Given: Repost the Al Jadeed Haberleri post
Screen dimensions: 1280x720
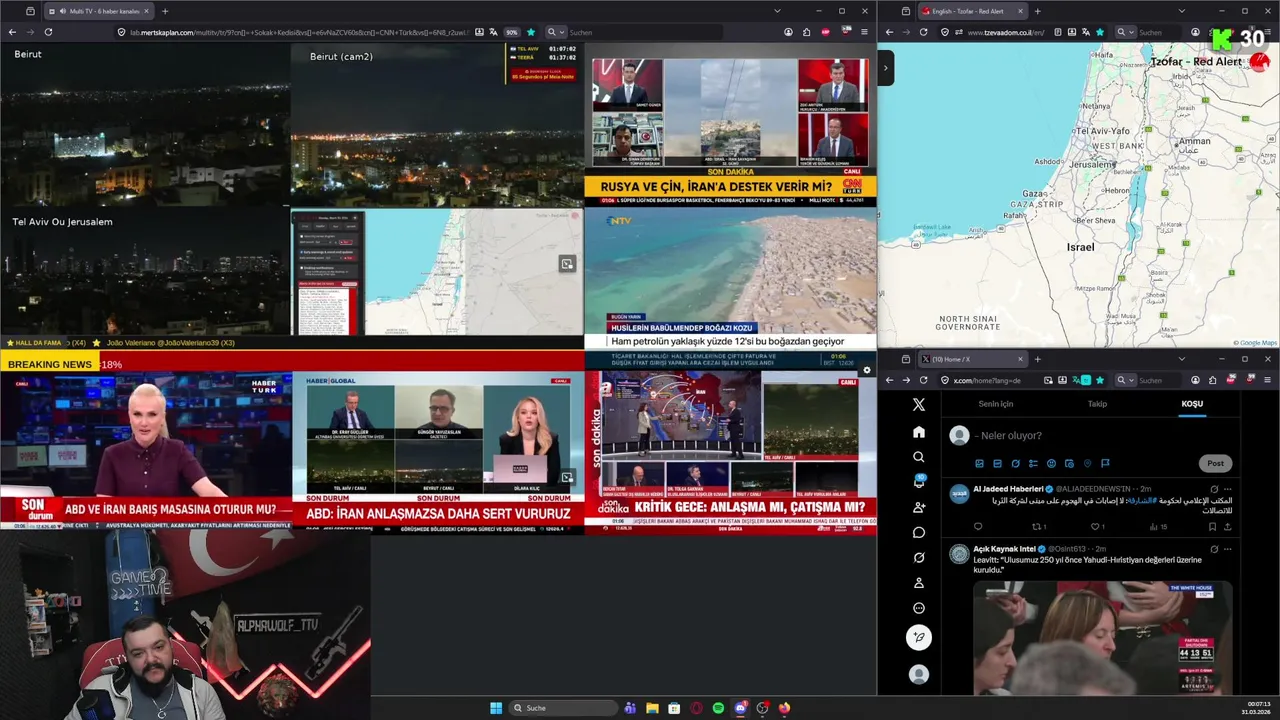Looking at the screenshot, I should click(1038, 527).
